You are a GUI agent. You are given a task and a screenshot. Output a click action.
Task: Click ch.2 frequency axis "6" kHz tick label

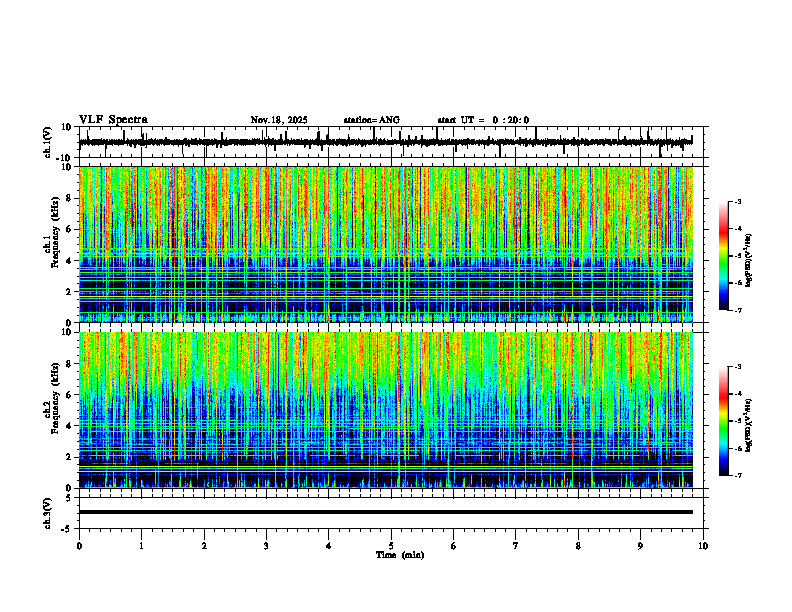(70, 394)
